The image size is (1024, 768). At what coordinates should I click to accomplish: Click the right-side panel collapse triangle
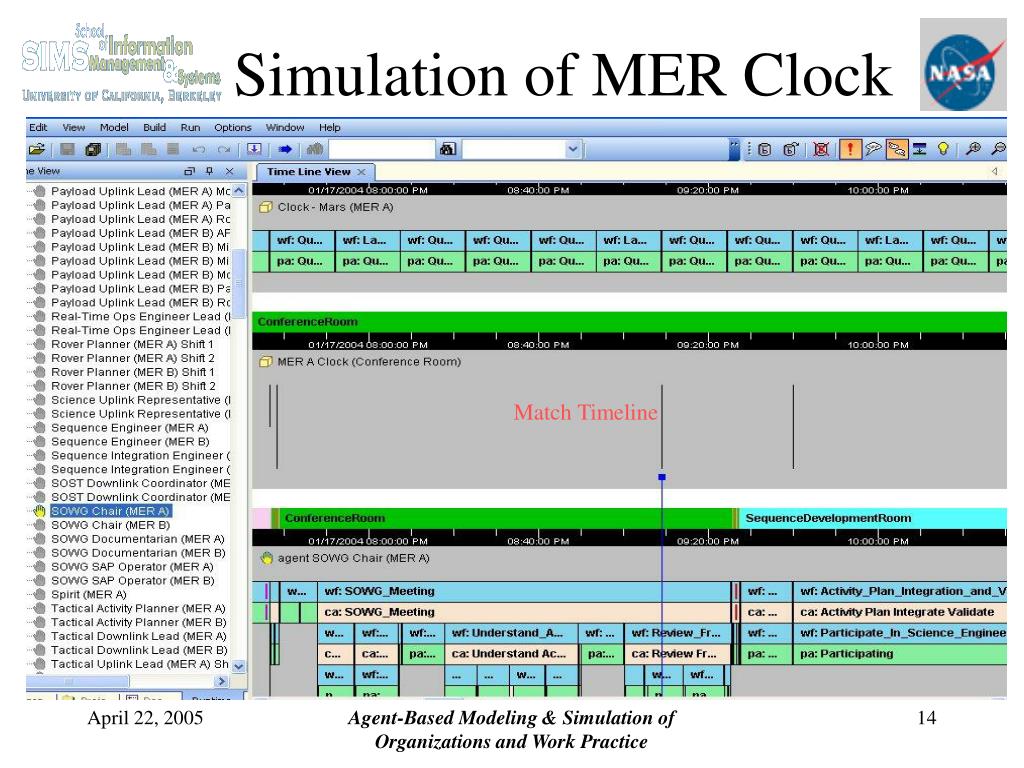(x=995, y=171)
